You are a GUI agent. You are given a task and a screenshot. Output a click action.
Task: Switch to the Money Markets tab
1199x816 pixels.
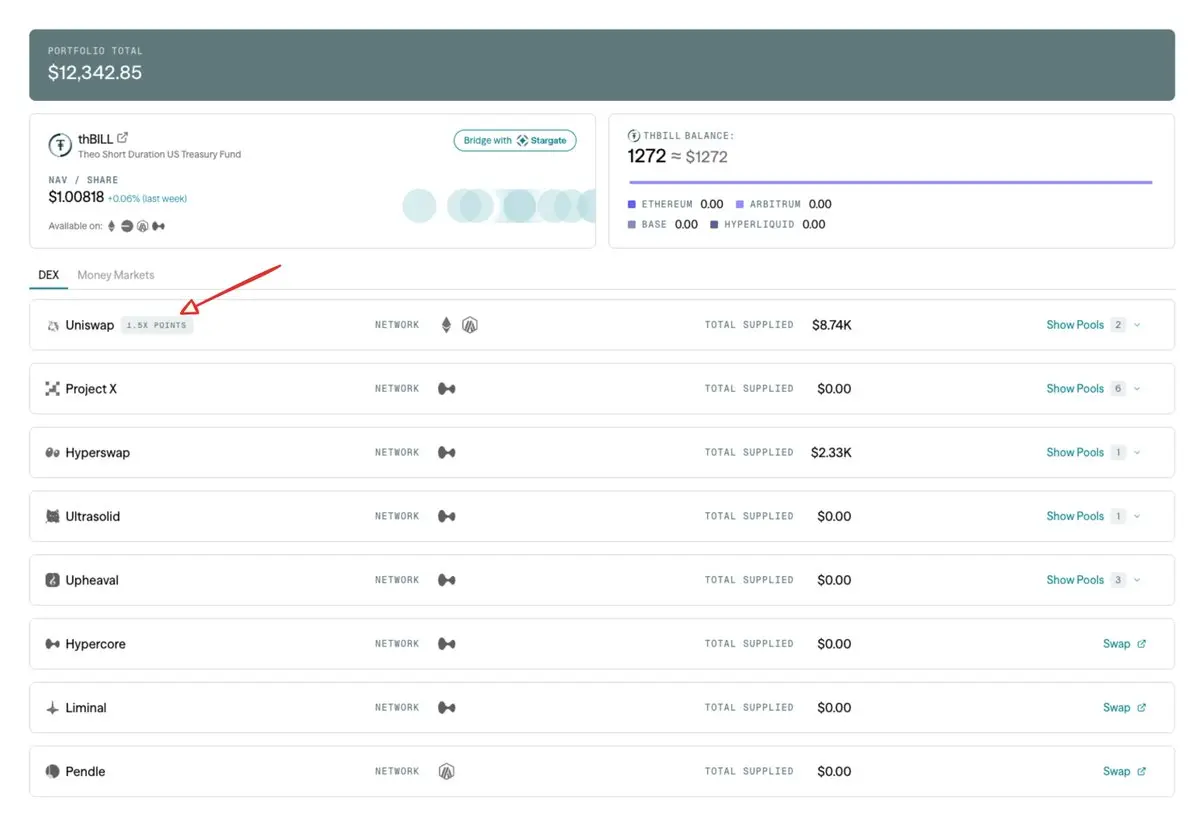[x=115, y=275]
